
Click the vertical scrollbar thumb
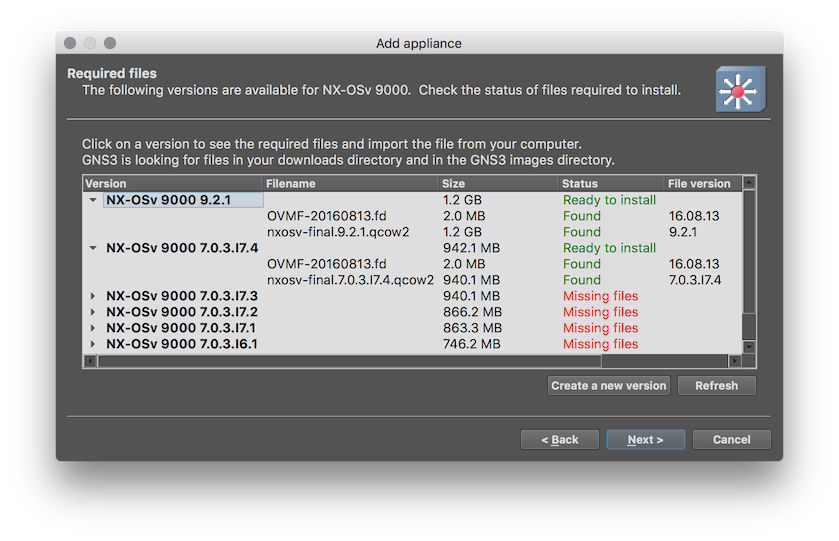[749, 252]
